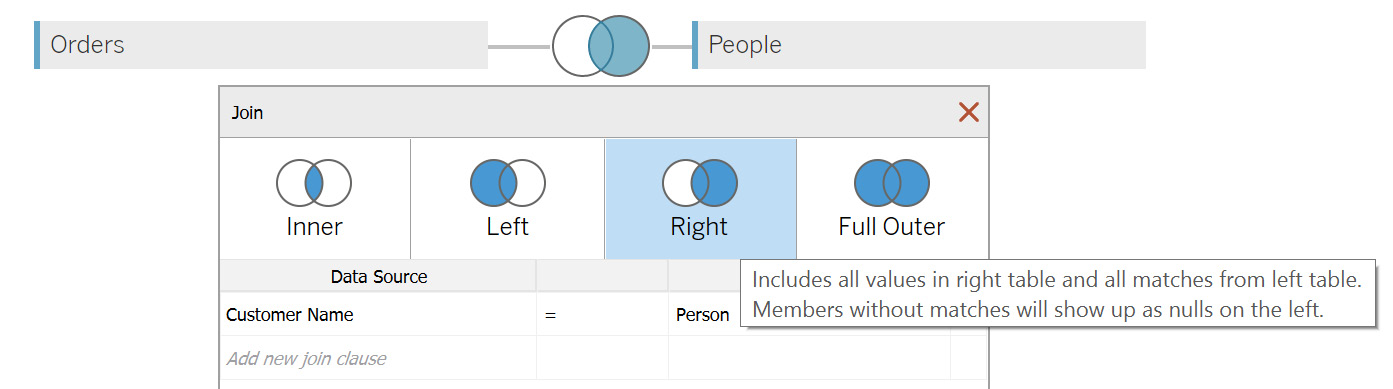This screenshot has width=1393, height=389.
Task: Click the "Full Outer" join type label
Action: tap(892, 227)
